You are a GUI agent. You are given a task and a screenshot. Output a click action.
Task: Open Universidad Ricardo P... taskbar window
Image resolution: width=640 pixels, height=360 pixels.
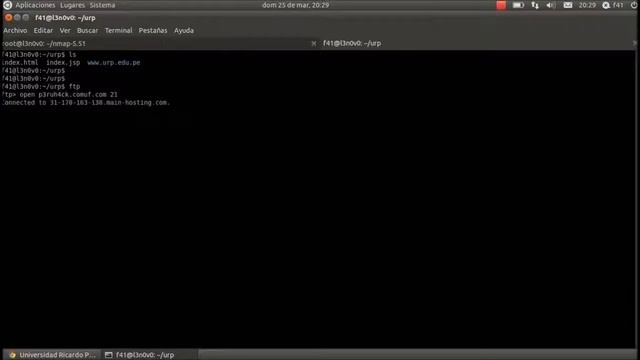point(52,355)
